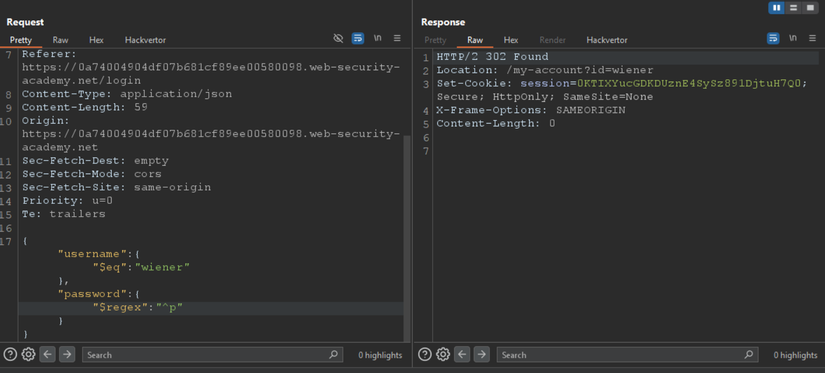Click Content-Type: application/json header

127,95
